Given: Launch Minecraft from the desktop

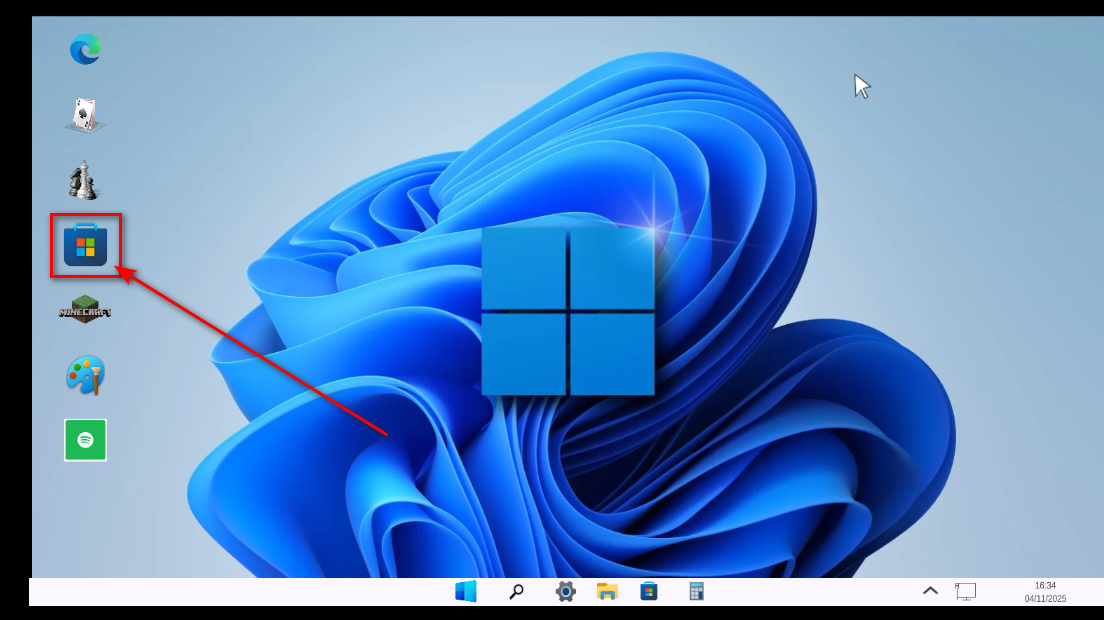Looking at the screenshot, I should click(84, 308).
